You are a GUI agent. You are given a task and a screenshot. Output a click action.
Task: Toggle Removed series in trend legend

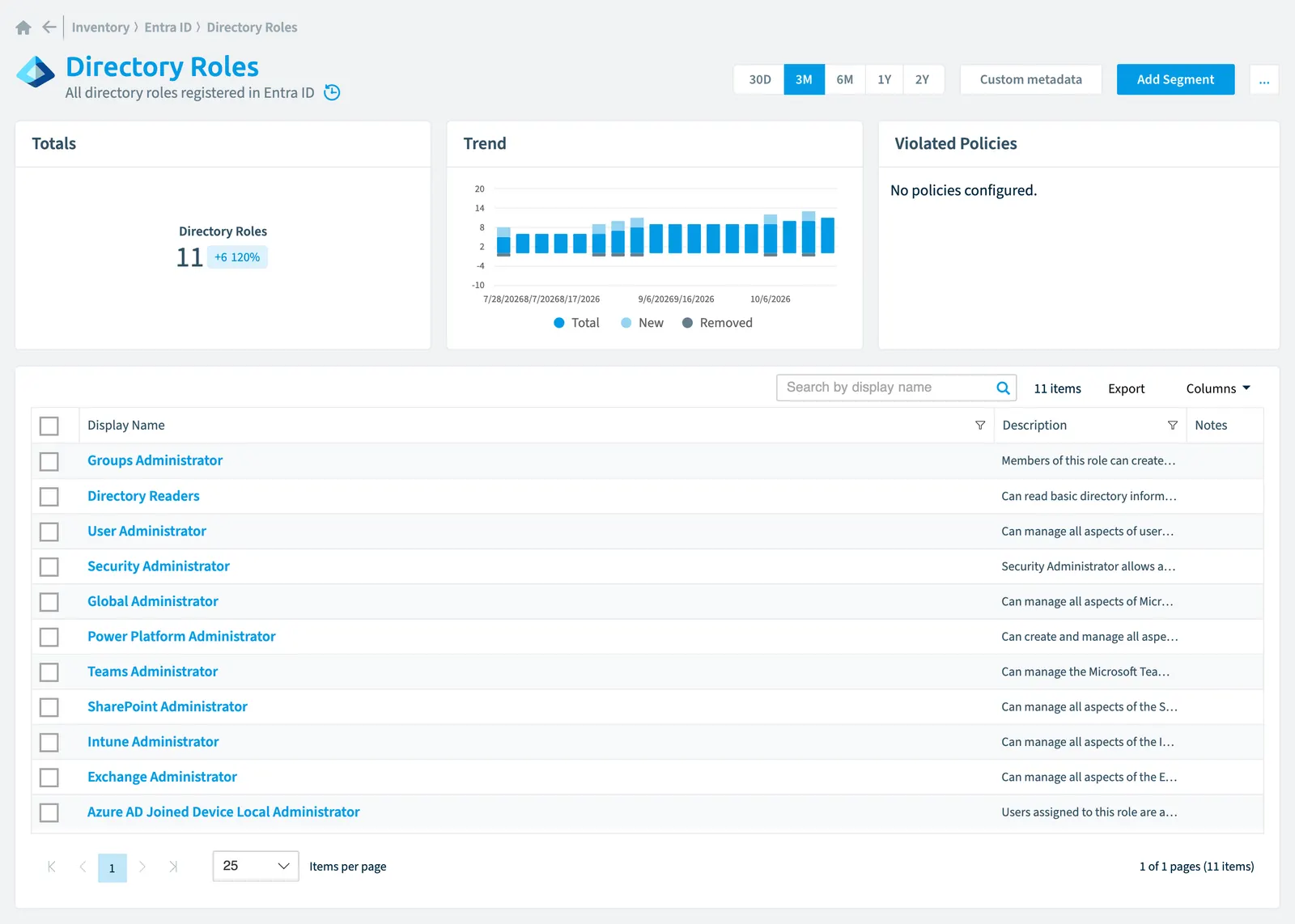(717, 323)
